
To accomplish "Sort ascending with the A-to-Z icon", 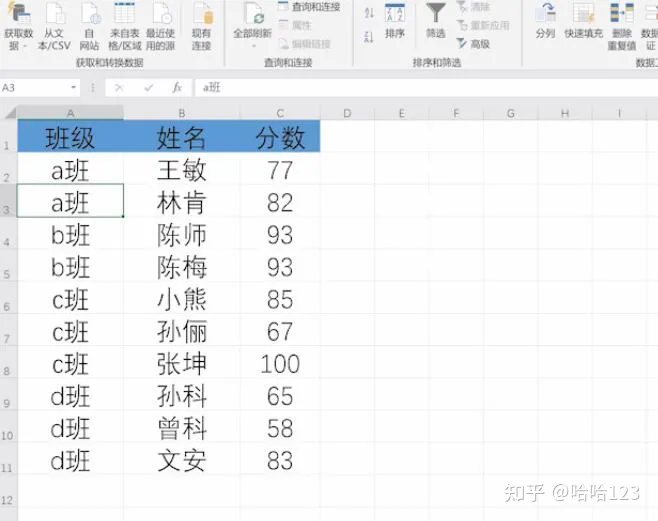I will (369, 13).
